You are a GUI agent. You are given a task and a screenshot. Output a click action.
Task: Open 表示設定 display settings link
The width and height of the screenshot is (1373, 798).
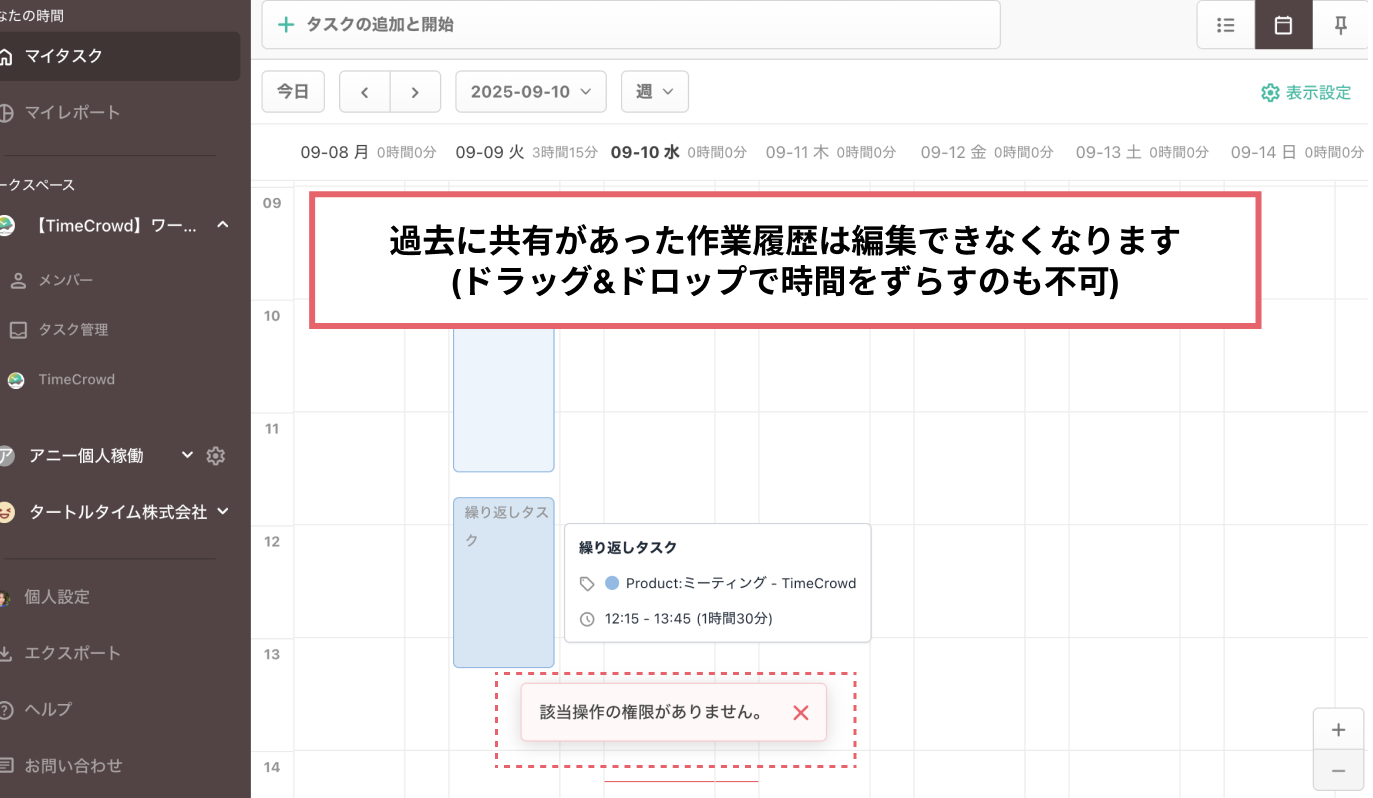tap(1306, 93)
